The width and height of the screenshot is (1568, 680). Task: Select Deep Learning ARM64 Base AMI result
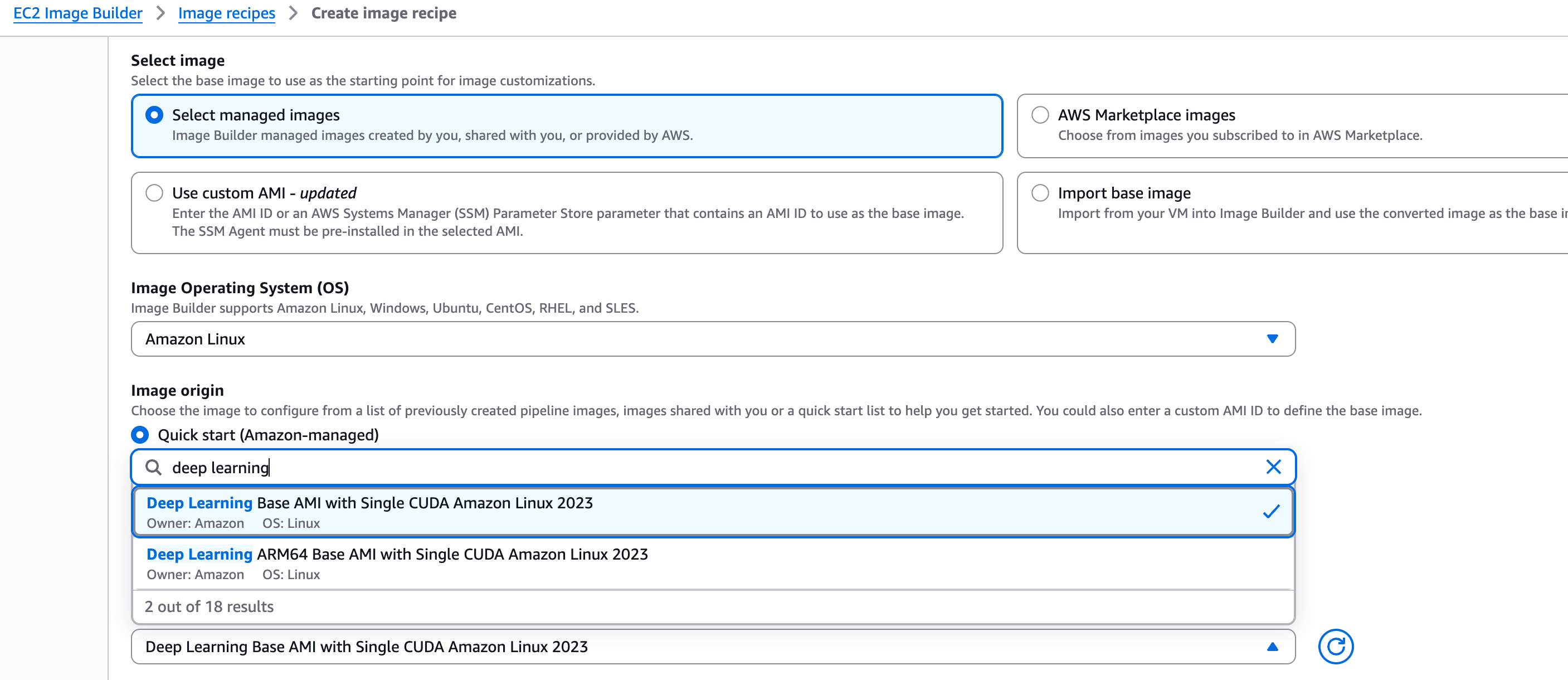[426, 562]
